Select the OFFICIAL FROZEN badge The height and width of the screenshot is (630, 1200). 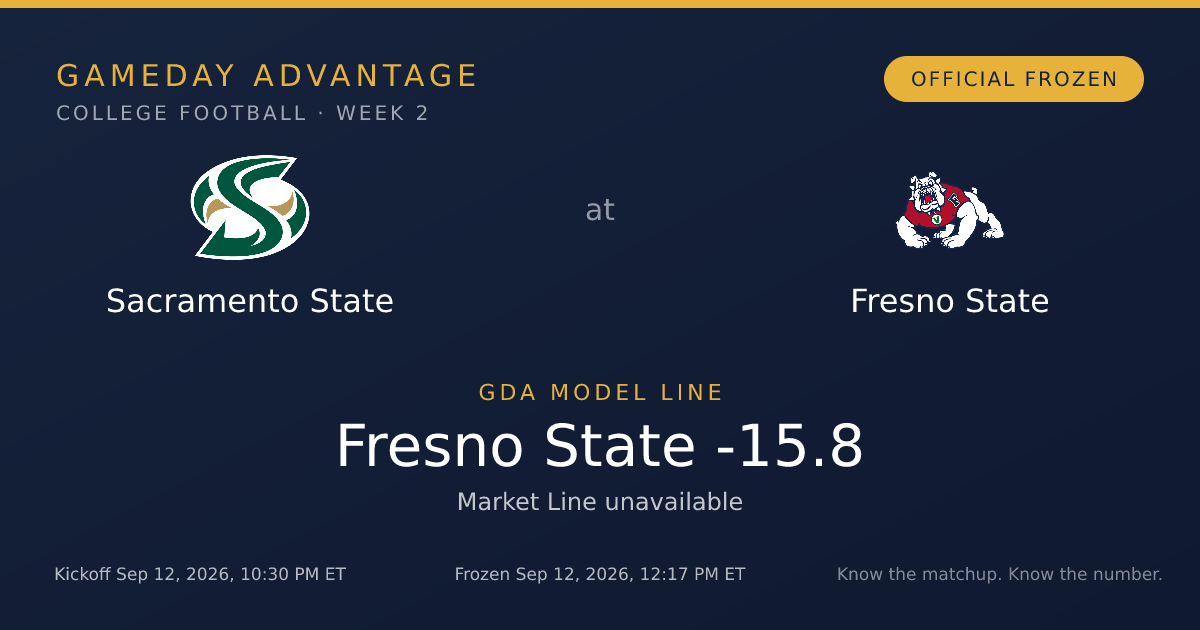point(1014,79)
